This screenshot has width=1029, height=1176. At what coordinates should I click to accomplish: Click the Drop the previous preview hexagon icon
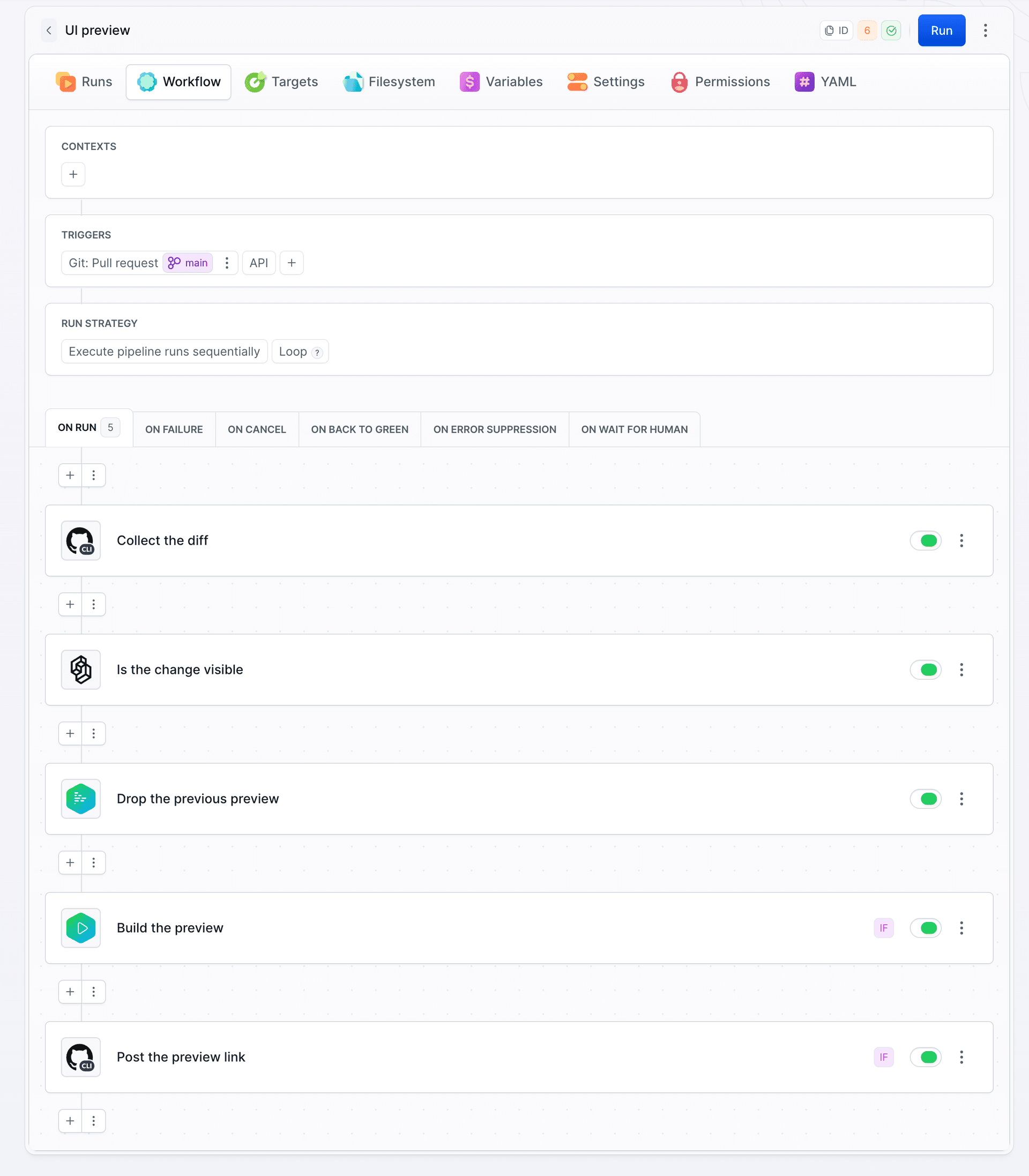point(81,799)
